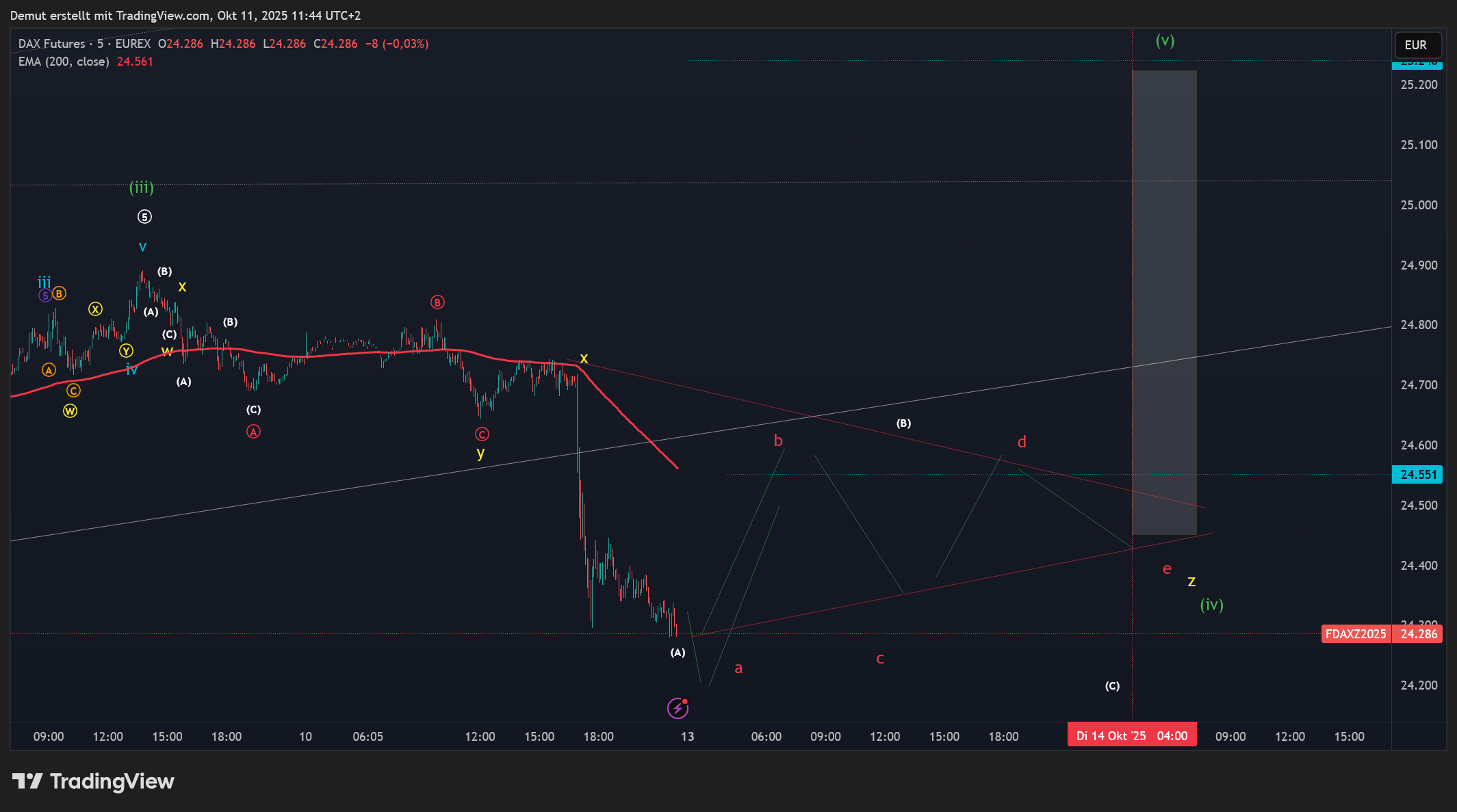Click the yellow circled W wave label
1457x812 pixels.
[x=70, y=411]
